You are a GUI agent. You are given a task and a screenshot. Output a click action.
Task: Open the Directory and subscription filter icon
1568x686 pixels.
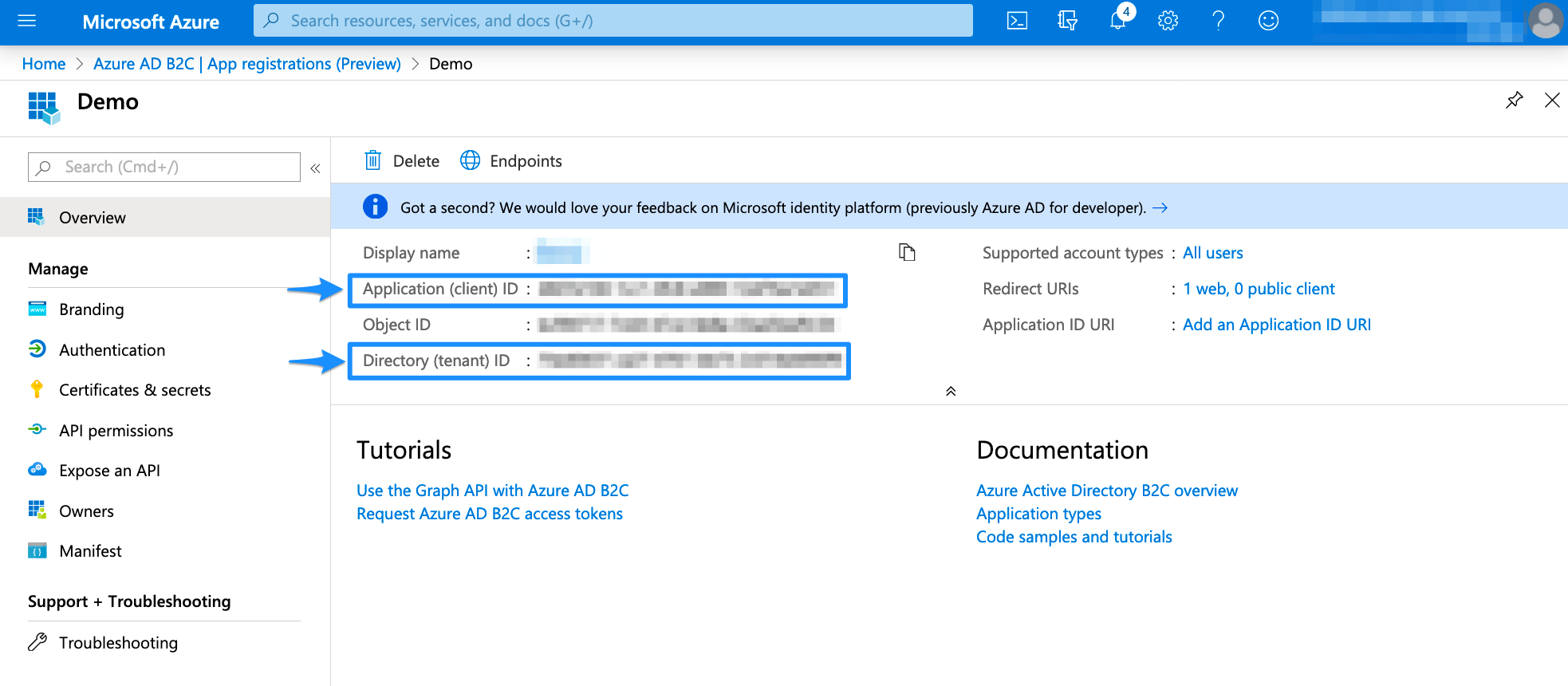pyautogui.click(x=1067, y=21)
